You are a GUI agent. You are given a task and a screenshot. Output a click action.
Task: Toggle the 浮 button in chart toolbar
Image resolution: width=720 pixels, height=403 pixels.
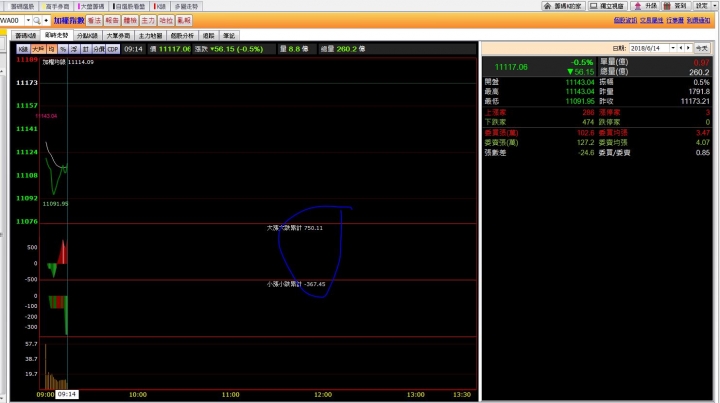pyautogui.click(x=74, y=49)
